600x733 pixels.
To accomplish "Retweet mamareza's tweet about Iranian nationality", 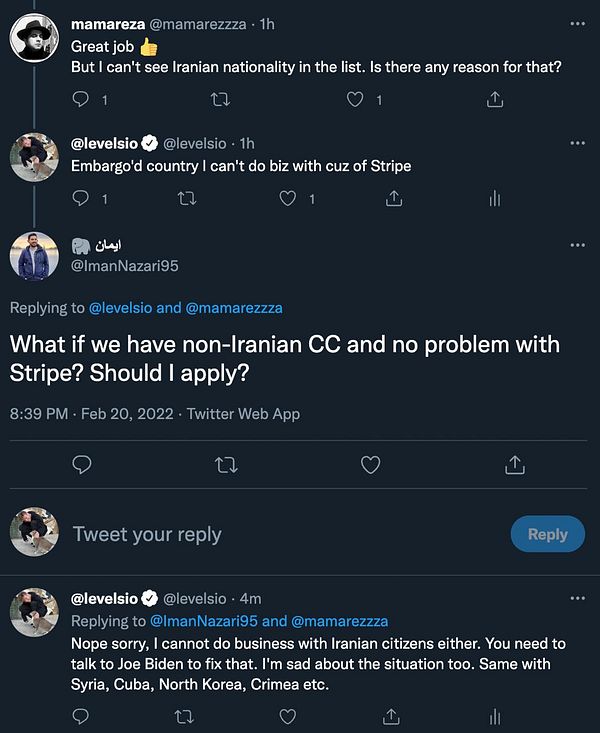I will 222,99.
